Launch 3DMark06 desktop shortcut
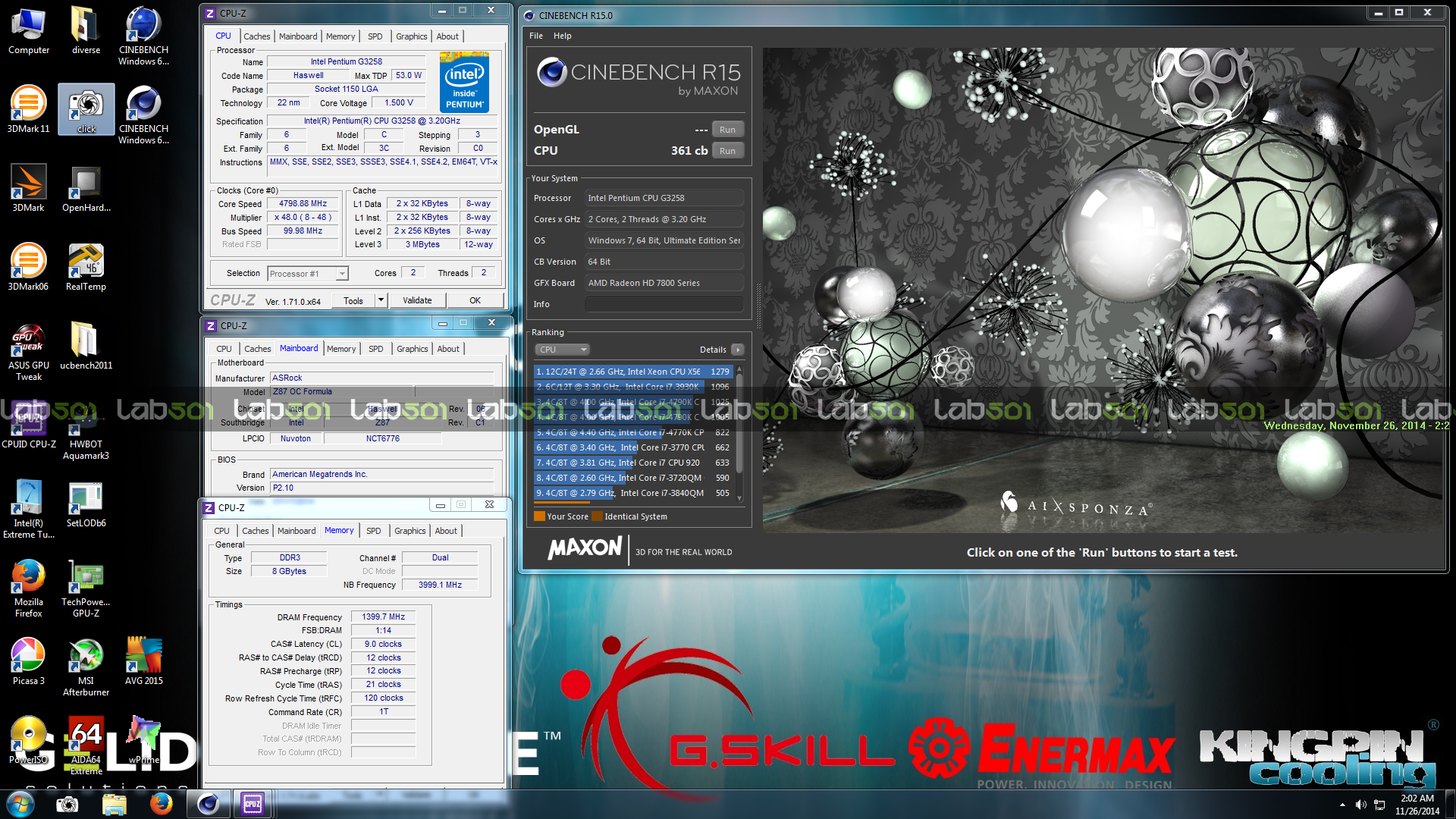Image resolution: width=1456 pixels, height=819 pixels. pos(28,268)
